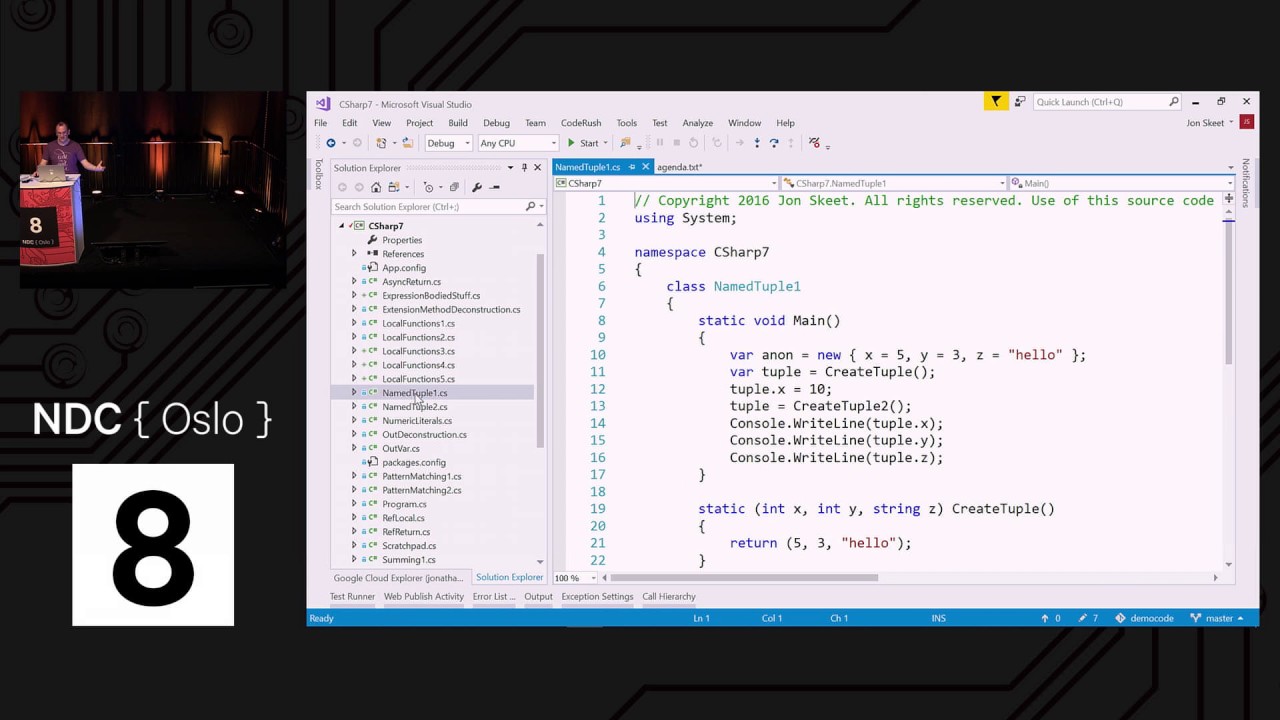Screen dimensions: 1280x720
Task: Expand the Program.cs tree node
Action: 354,504
